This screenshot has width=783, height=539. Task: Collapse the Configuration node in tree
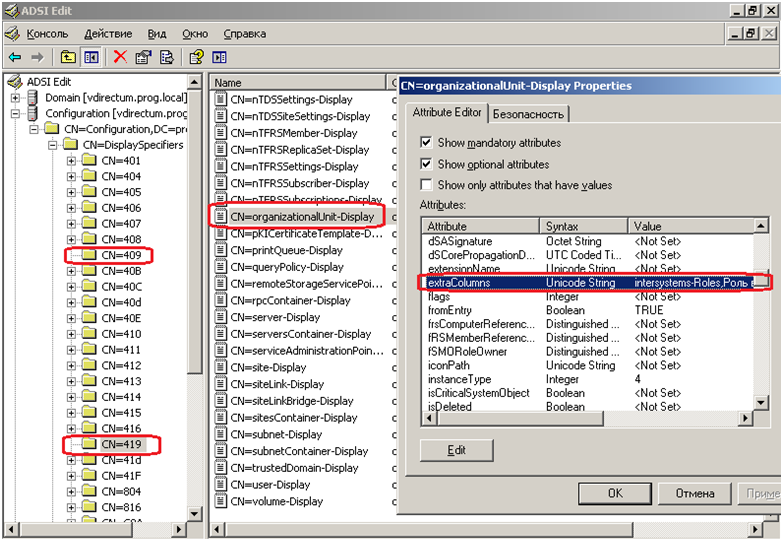[15, 114]
